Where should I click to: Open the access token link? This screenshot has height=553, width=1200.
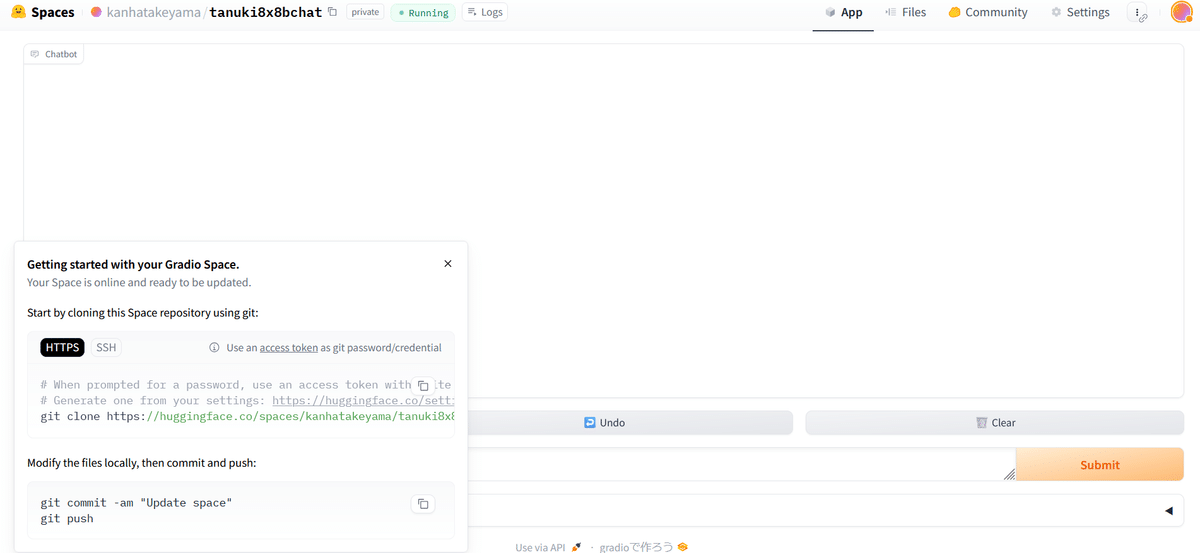click(289, 348)
